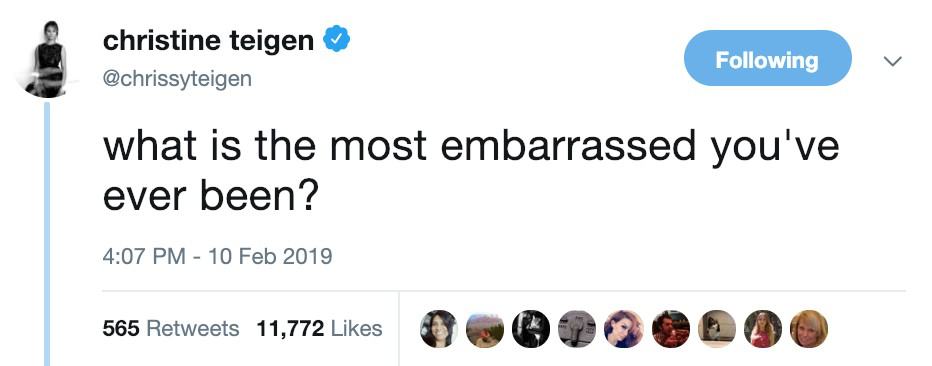
Task: Click the blue vertical thread connector line
Action: point(48,234)
